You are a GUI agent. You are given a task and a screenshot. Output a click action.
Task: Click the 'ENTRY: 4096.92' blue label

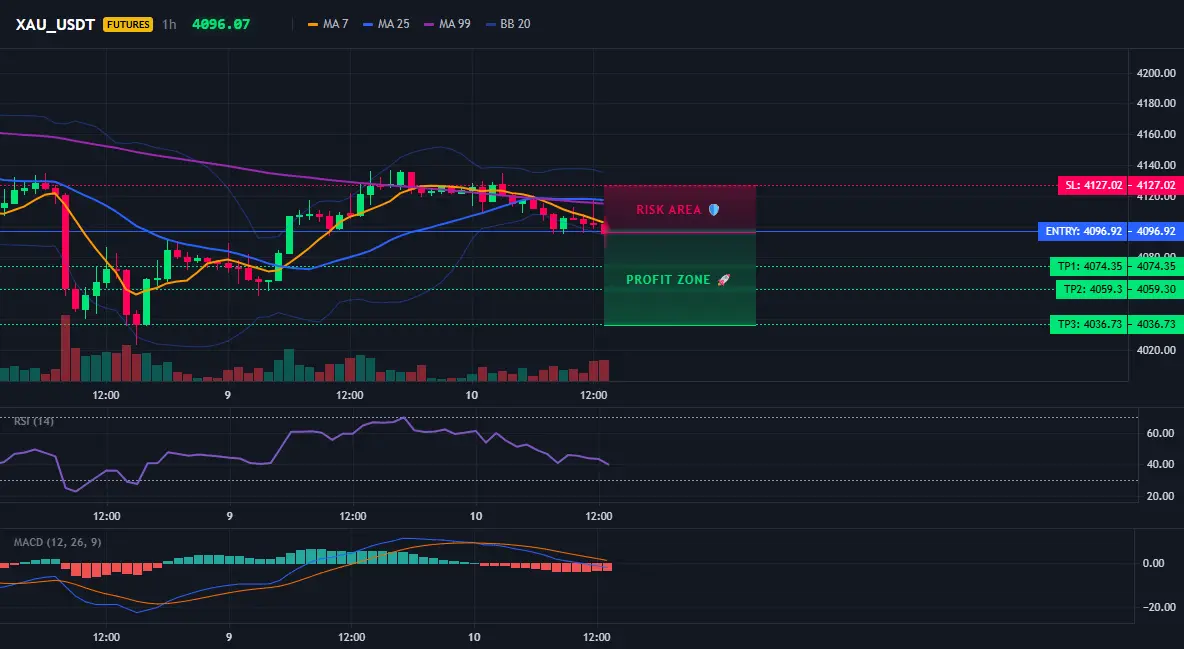pyautogui.click(x=1083, y=231)
